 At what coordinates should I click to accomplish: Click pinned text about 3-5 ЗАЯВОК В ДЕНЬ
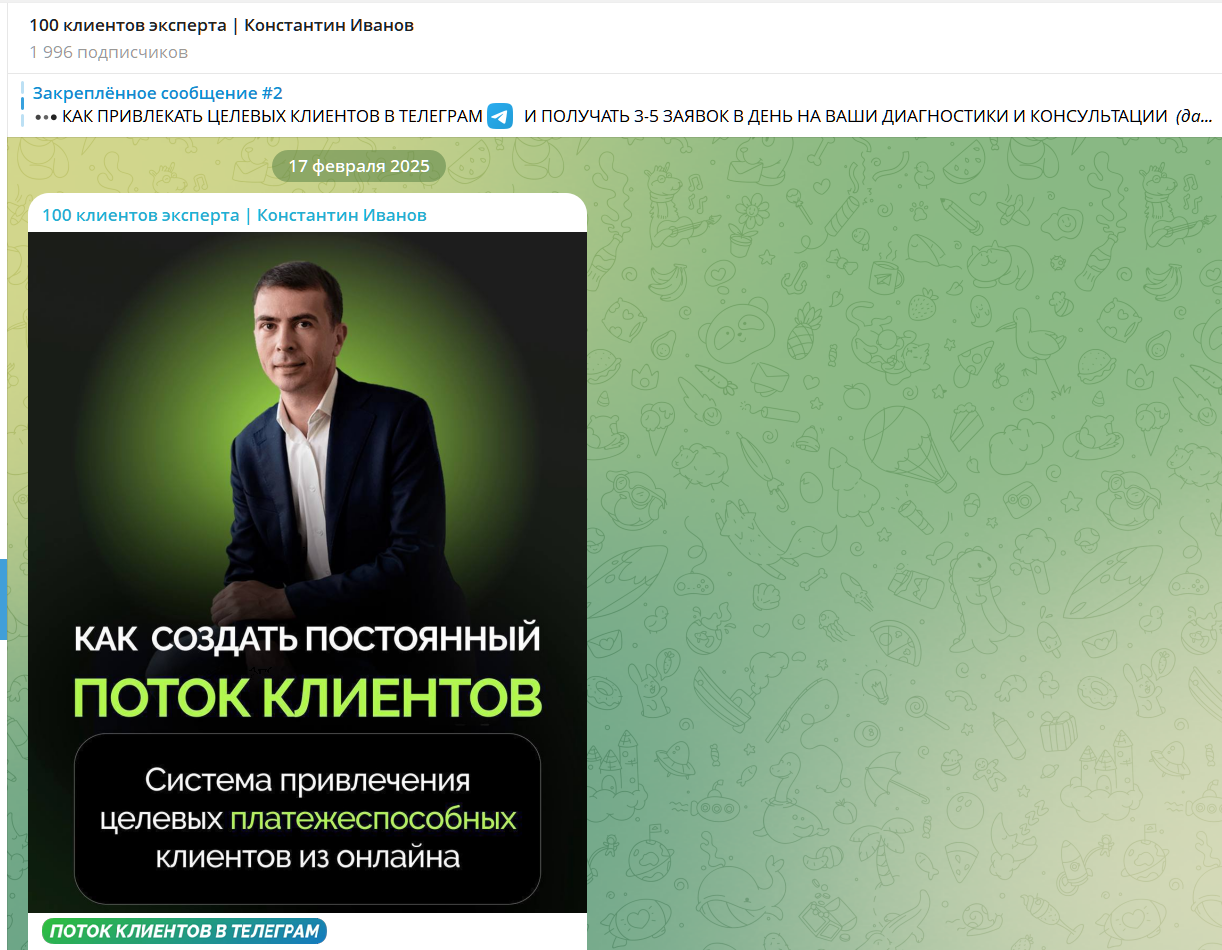point(846,116)
